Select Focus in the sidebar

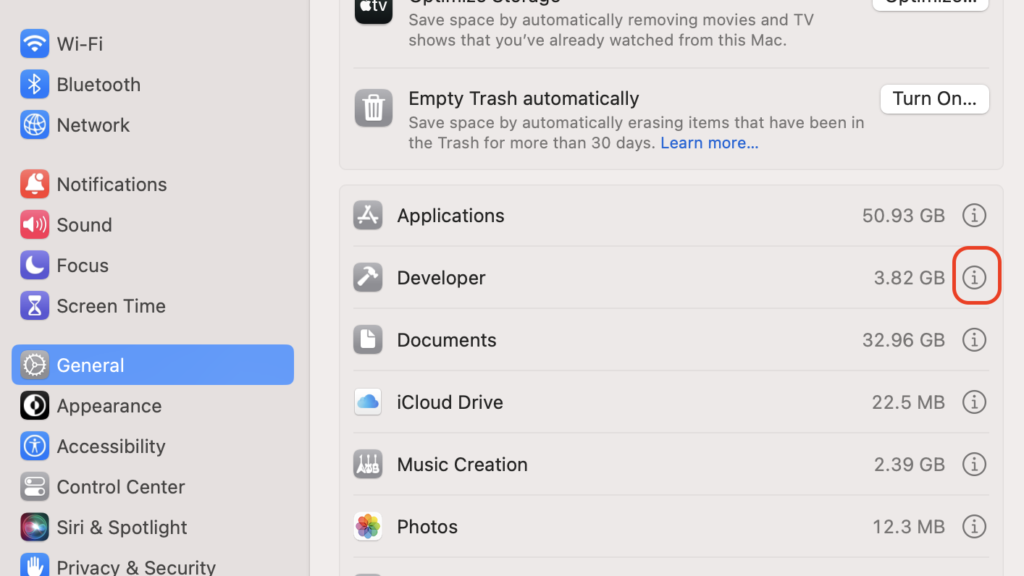pyautogui.click(x=80, y=265)
